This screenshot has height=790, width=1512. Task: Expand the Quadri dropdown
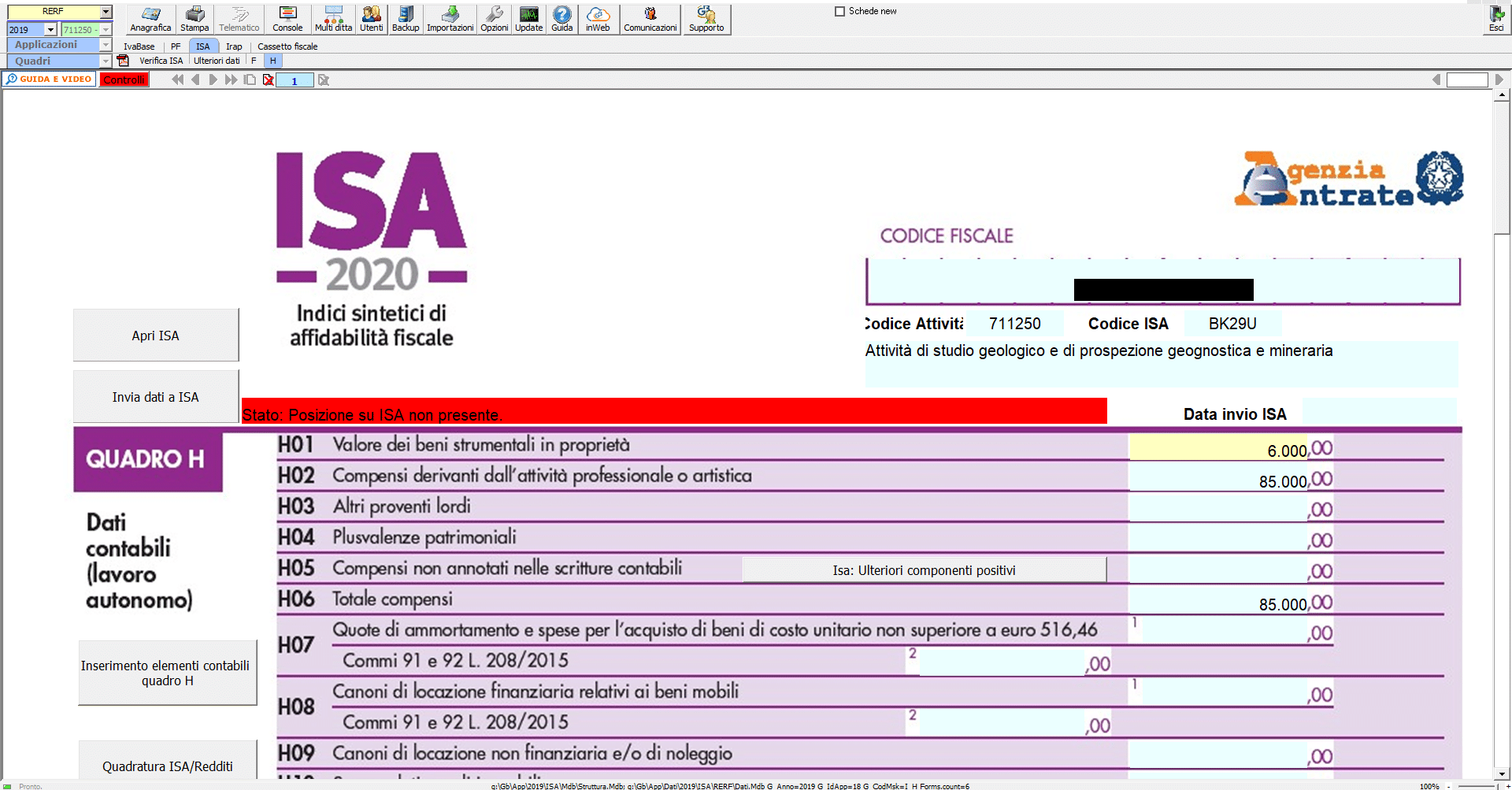pyautogui.click(x=106, y=61)
